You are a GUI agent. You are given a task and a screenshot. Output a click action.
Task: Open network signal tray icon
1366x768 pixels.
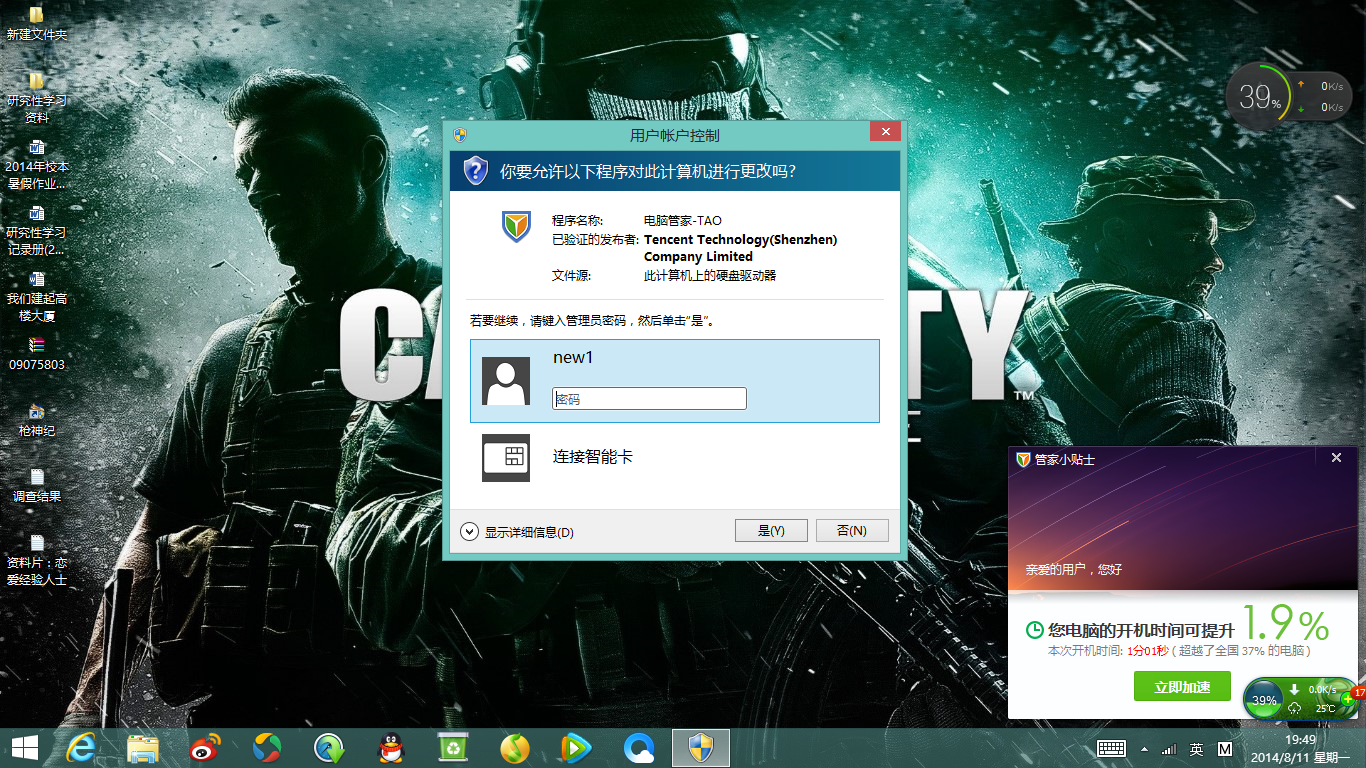click(x=1168, y=748)
